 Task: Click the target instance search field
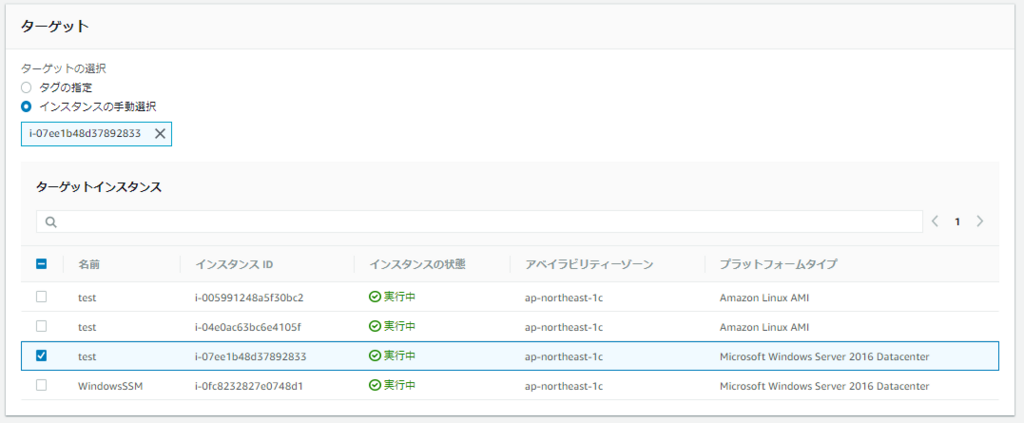point(479,222)
